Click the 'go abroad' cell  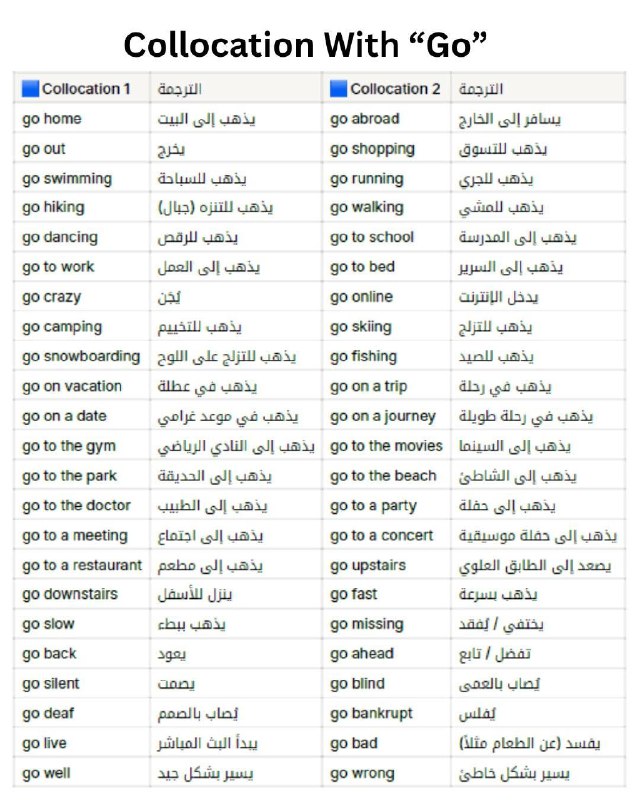[386, 119]
